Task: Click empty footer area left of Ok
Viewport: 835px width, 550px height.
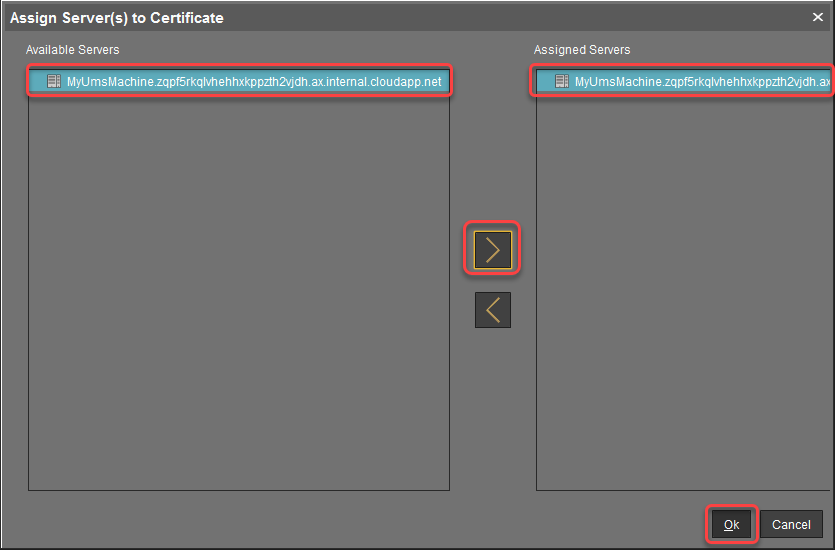Action: (x=400, y=524)
